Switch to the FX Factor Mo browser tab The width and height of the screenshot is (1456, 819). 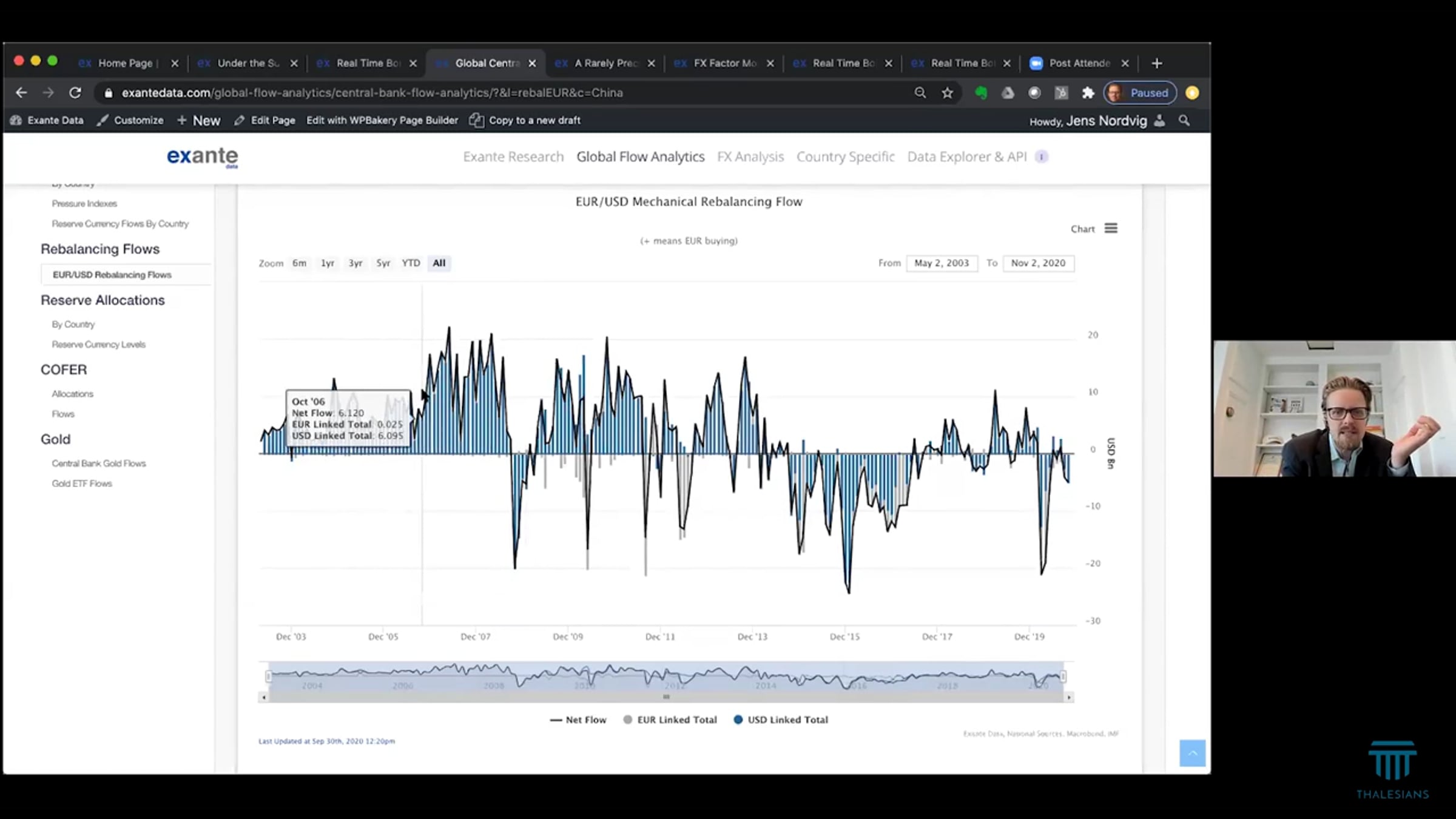pyautogui.click(x=724, y=63)
